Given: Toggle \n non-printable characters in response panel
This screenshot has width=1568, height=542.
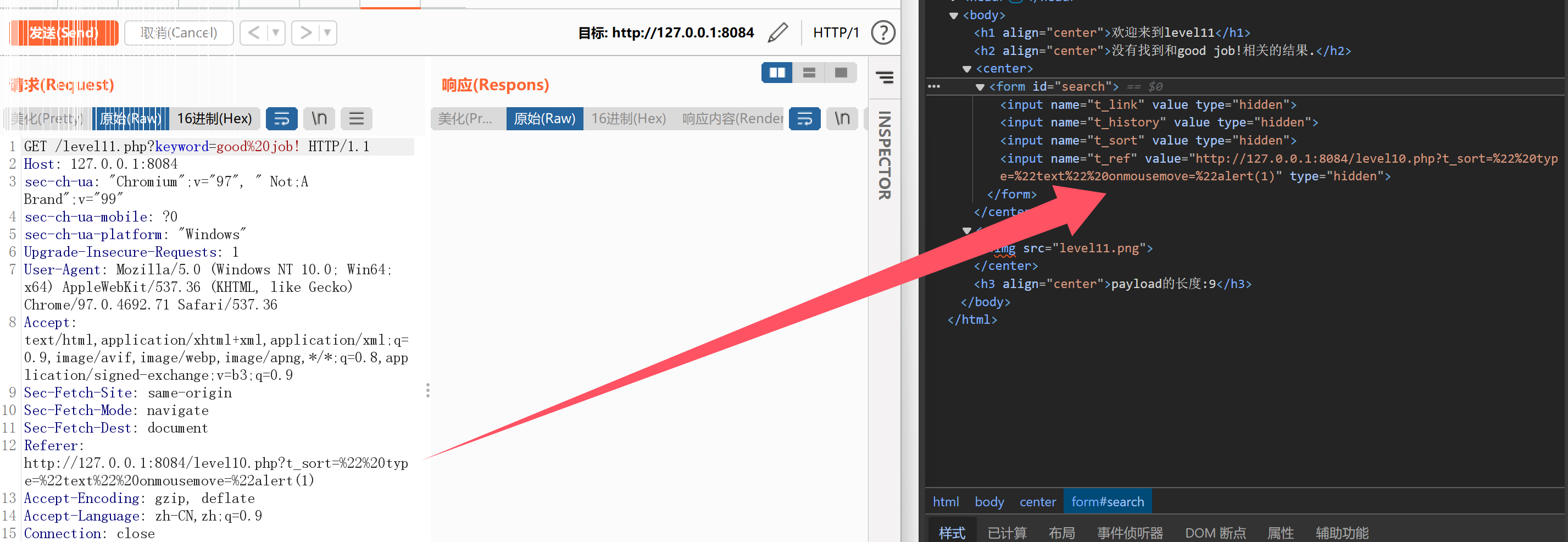Looking at the screenshot, I should point(842,118).
